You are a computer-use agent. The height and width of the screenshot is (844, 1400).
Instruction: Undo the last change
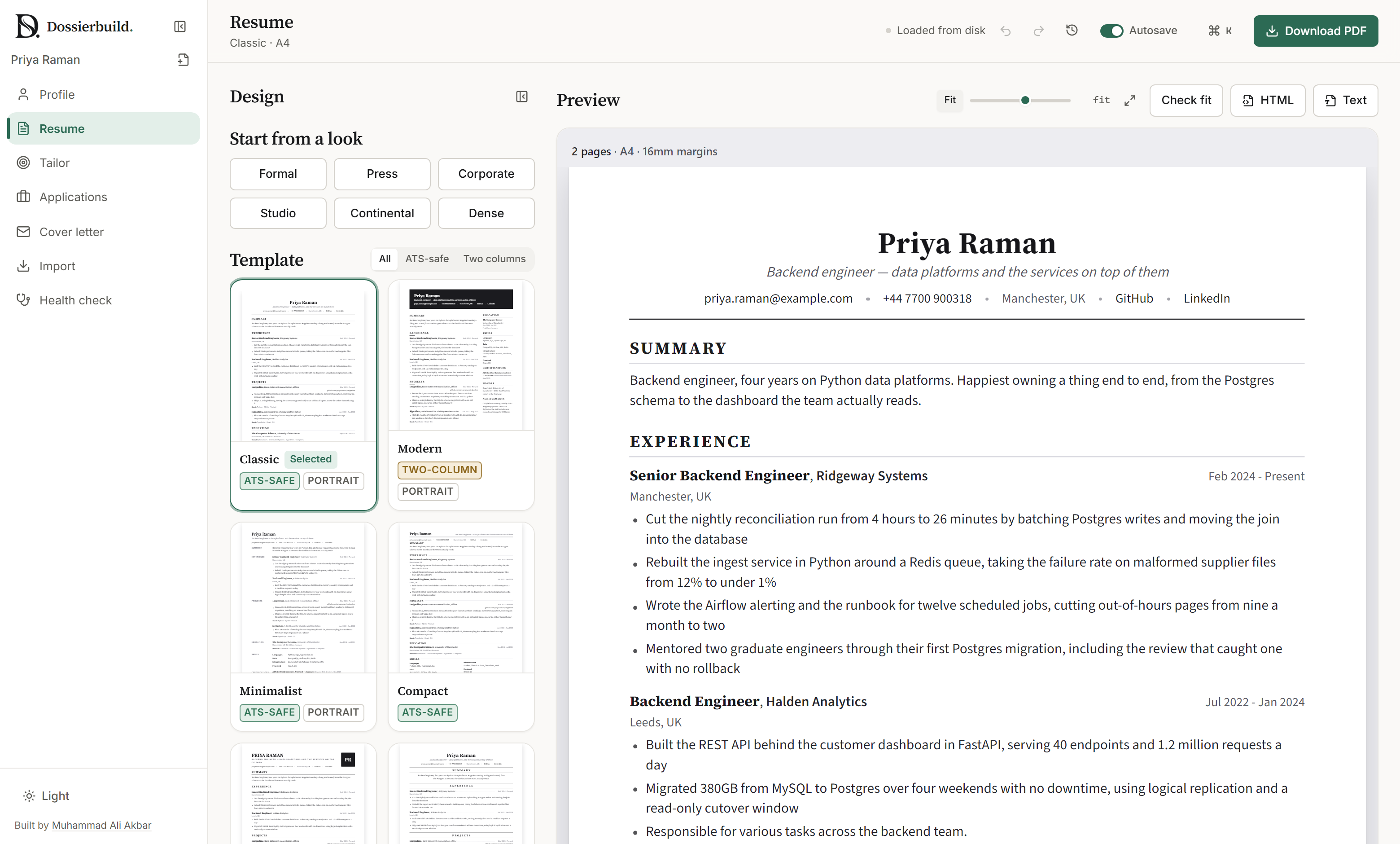[x=1006, y=31]
